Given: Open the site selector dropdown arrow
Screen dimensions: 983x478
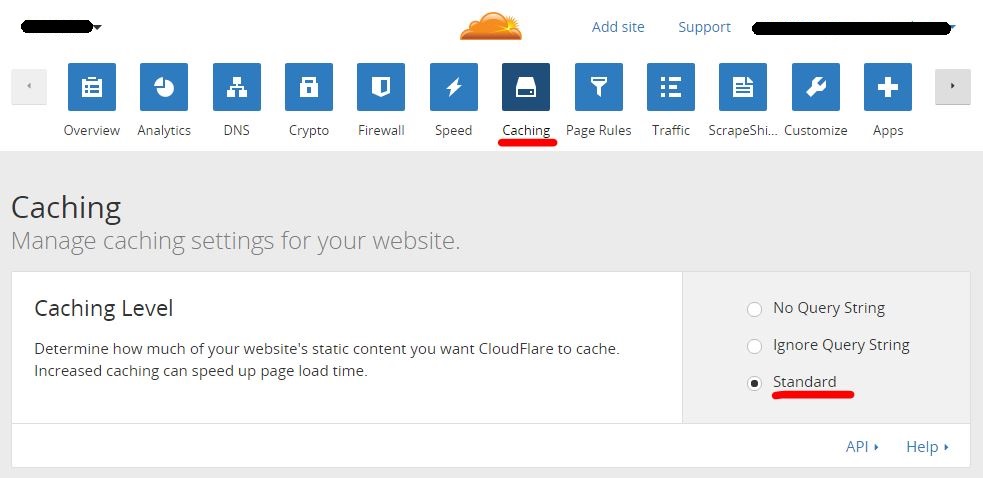Looking at the screenshot, I should tap(97, 27).
